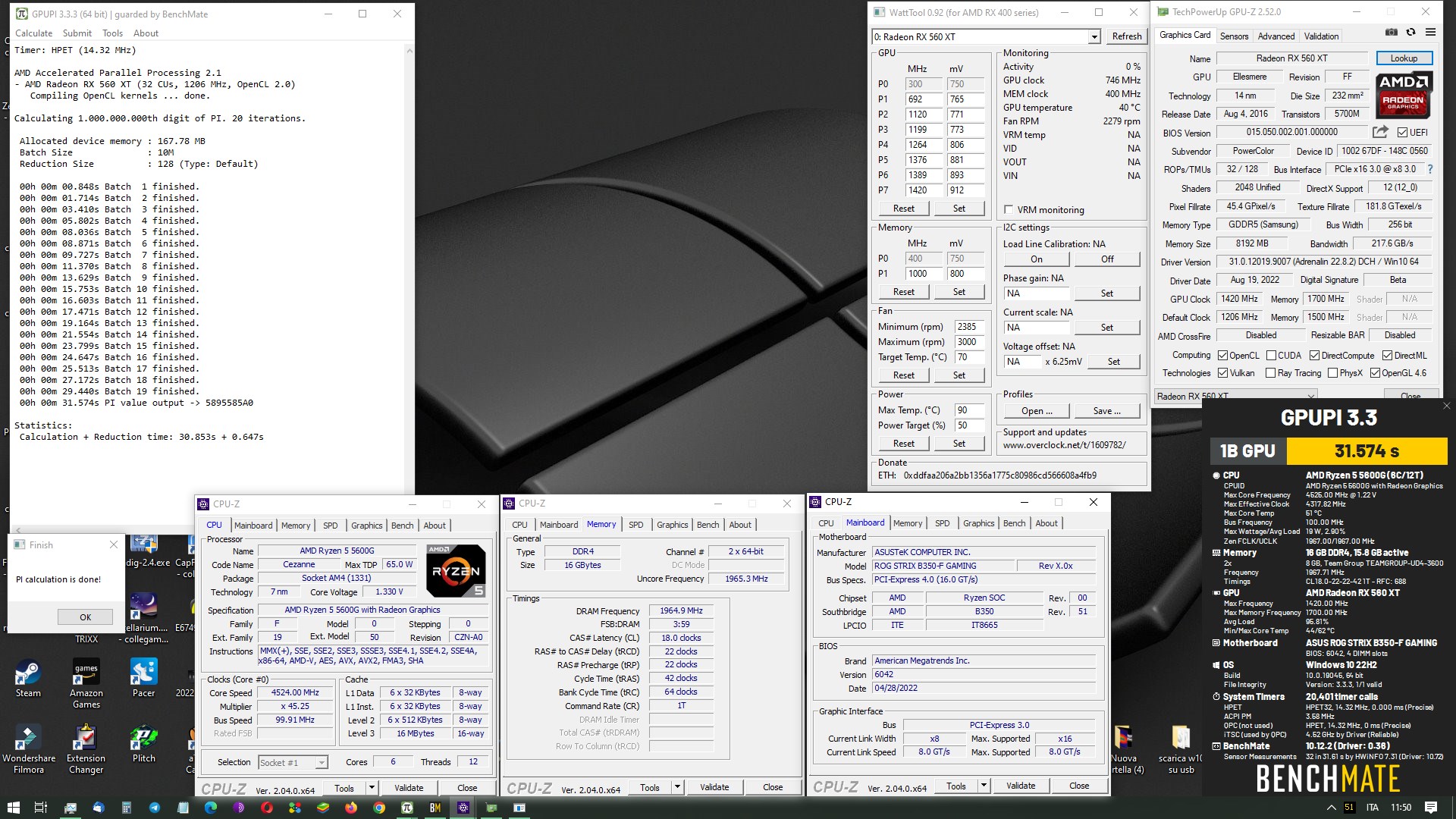Image resolution: width=1456 pixels, height=819 pixels.
Task: Open SPD tab in CPU-Z Memory window
Action: 635,524
